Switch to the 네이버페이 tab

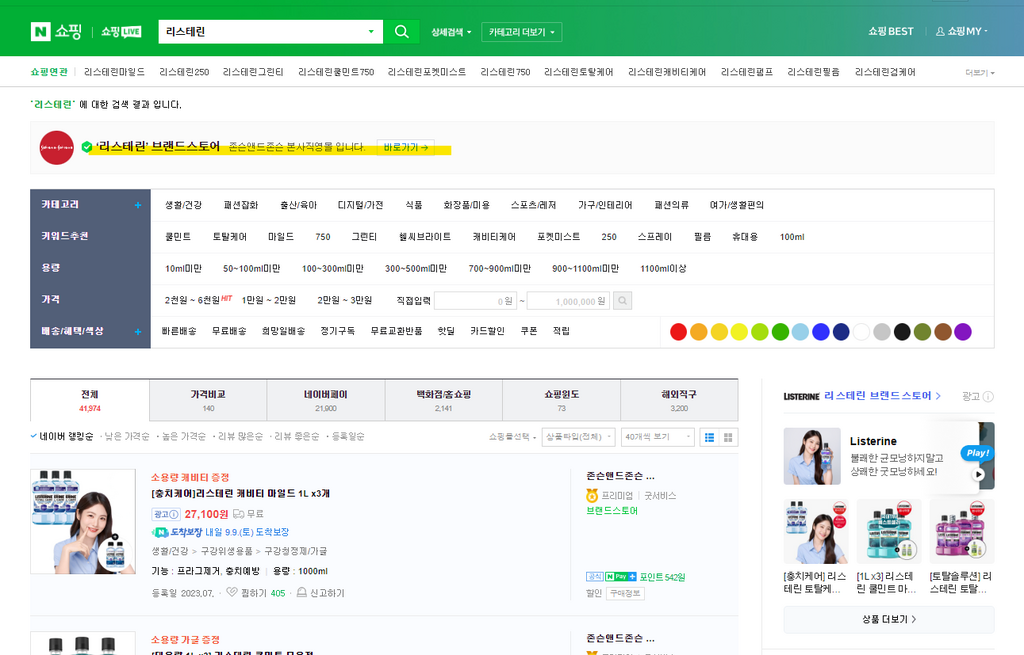click(x=326, y=400)
